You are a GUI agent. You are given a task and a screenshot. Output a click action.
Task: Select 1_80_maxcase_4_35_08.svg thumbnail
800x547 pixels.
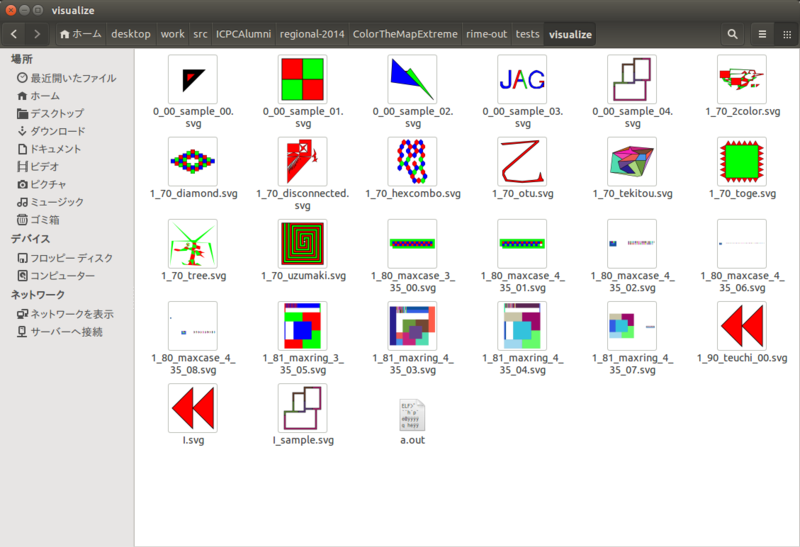[193, 326]
